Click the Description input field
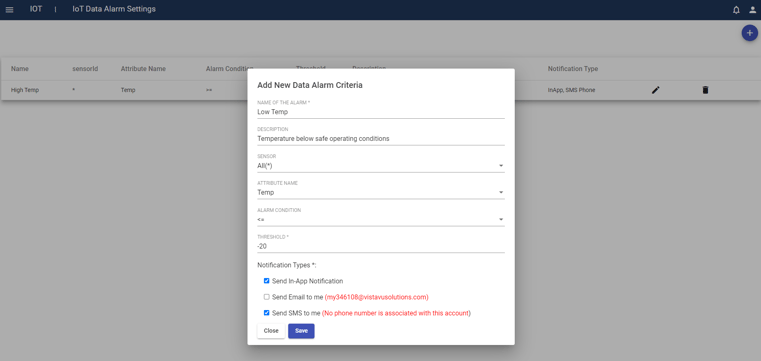 (x=380, y=139)
